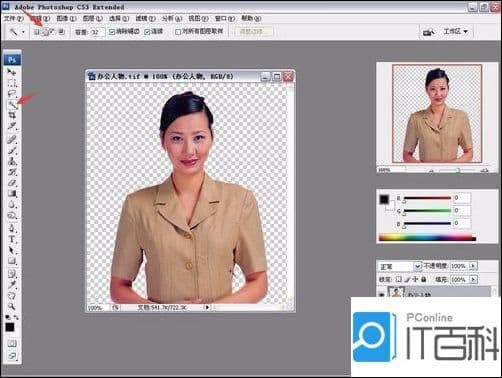Select the Pen tool
This screenshot has height=378, width=502.
coord(12,228)
